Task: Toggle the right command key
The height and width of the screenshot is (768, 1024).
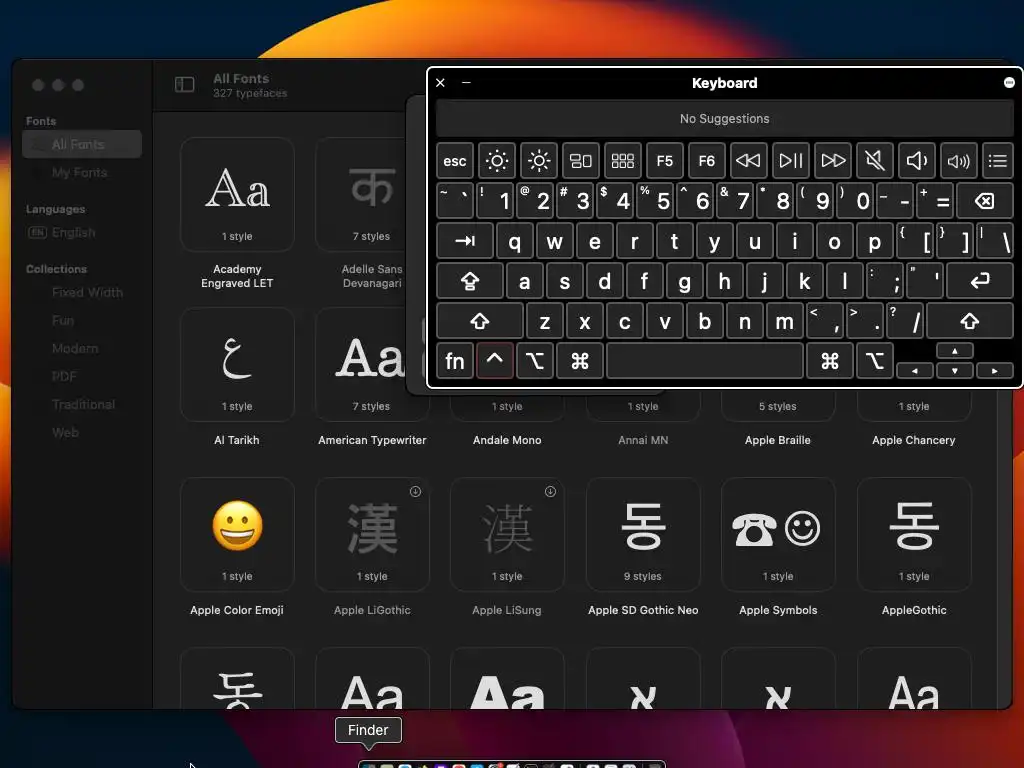Action: tap(830, 360)
